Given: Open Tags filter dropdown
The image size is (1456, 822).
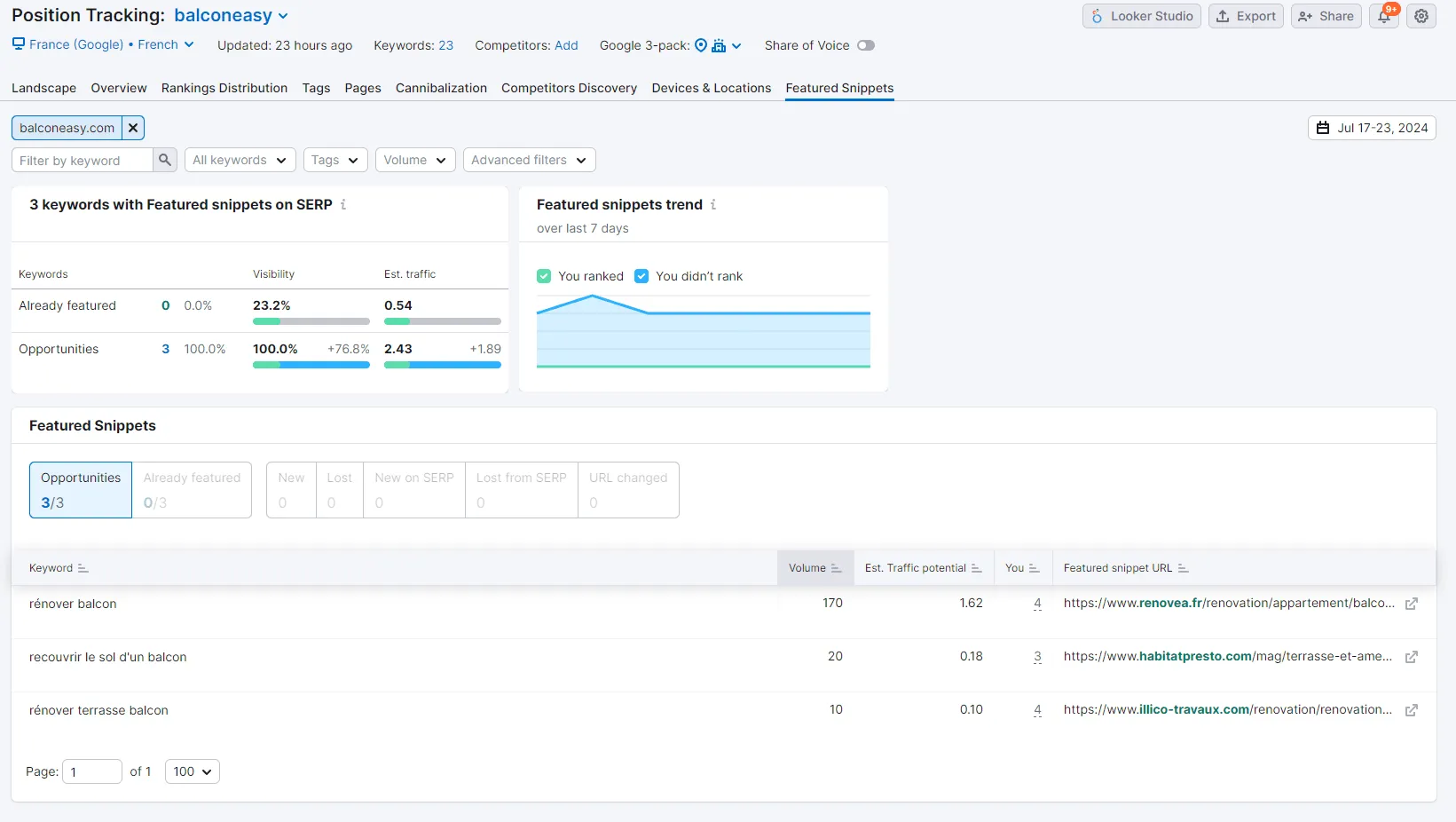Looking at the screenshot, I should pos(335,160).
